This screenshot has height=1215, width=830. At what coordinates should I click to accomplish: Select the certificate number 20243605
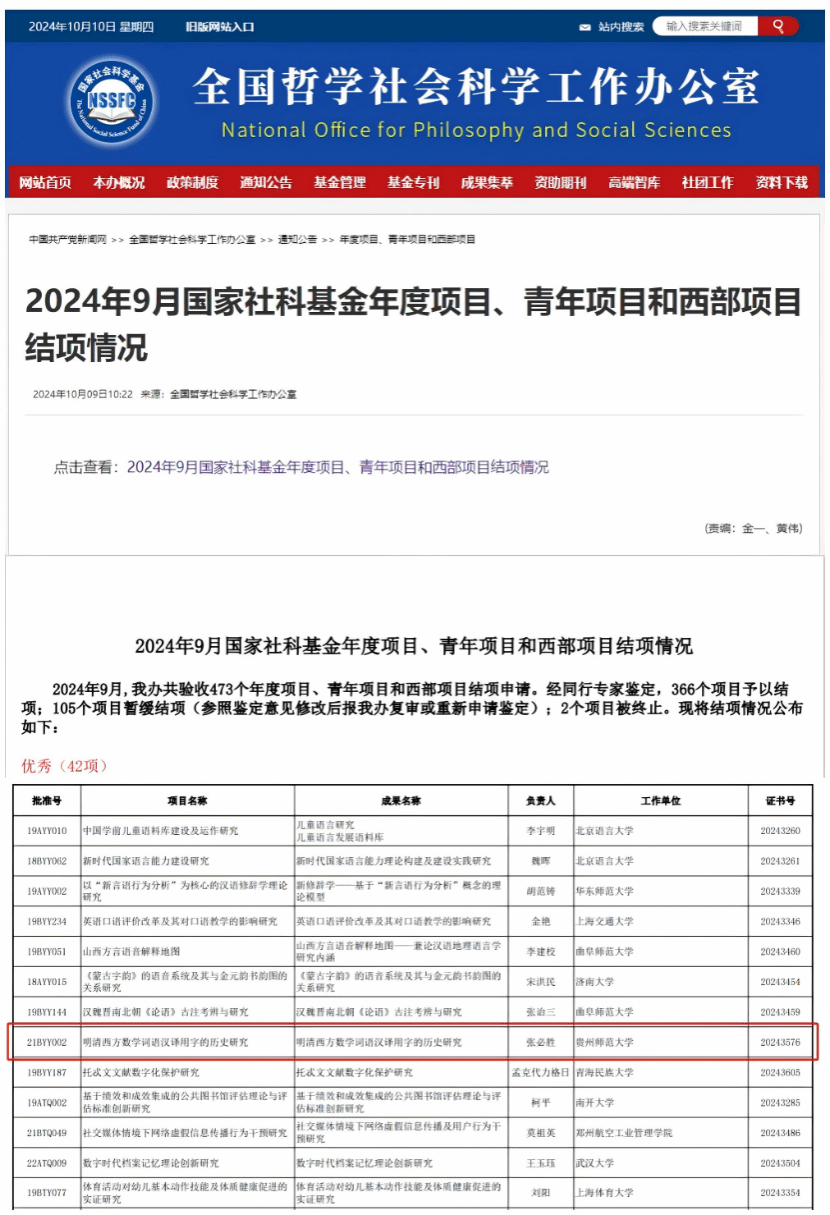(780, 1072)
